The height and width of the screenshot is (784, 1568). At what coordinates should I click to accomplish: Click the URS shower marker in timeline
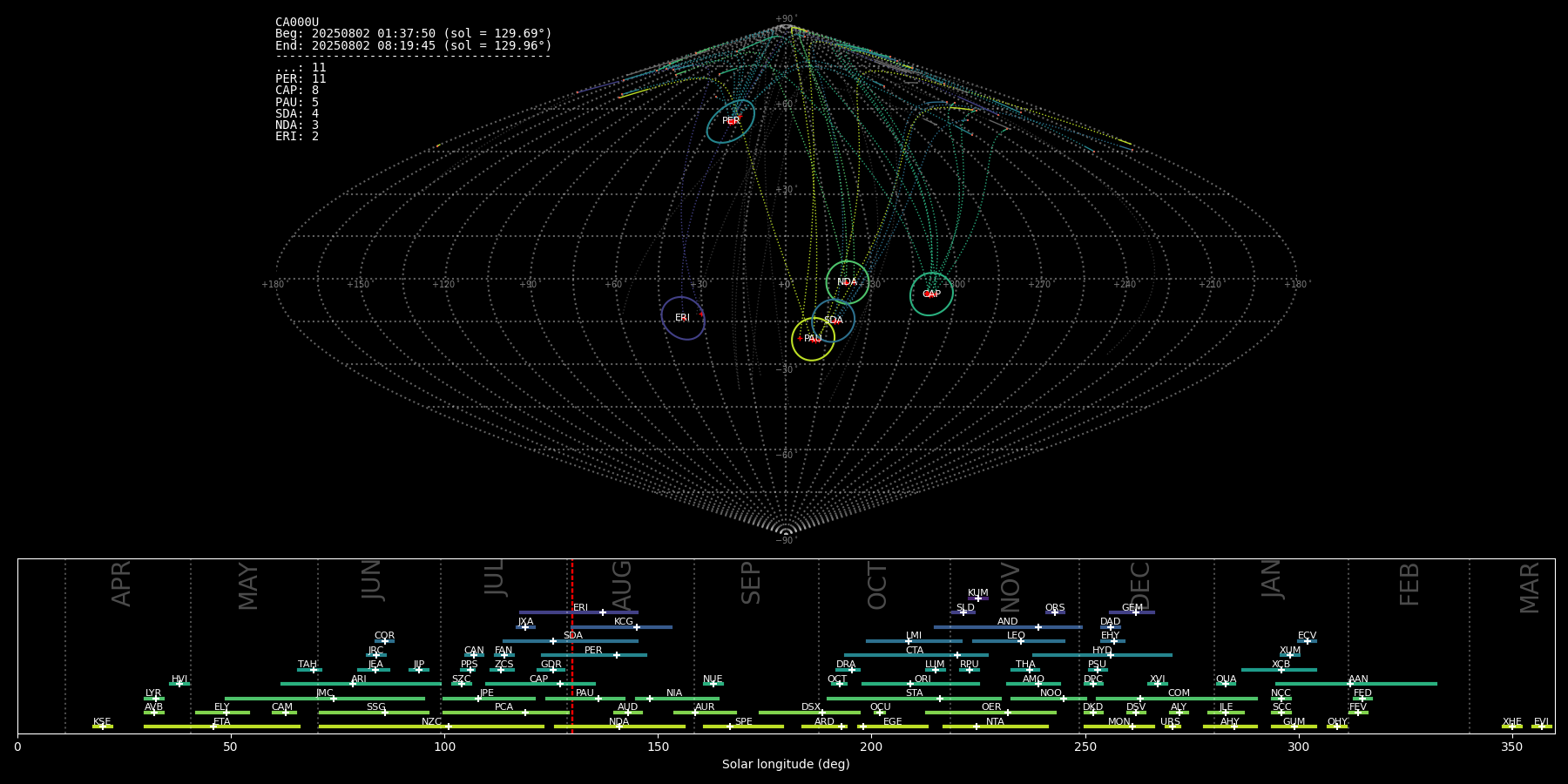tap(1172, 727)
